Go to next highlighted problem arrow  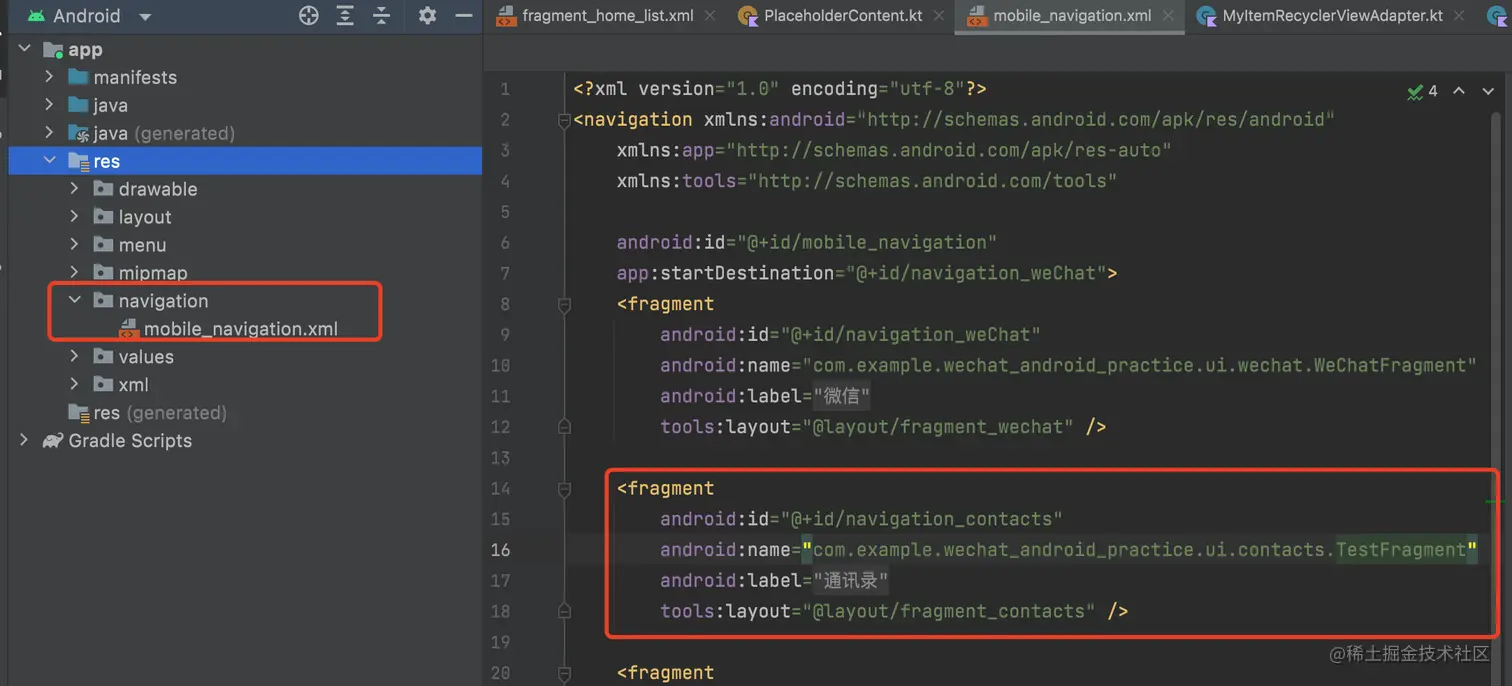pyautogui.click(x=1488, y=91)
